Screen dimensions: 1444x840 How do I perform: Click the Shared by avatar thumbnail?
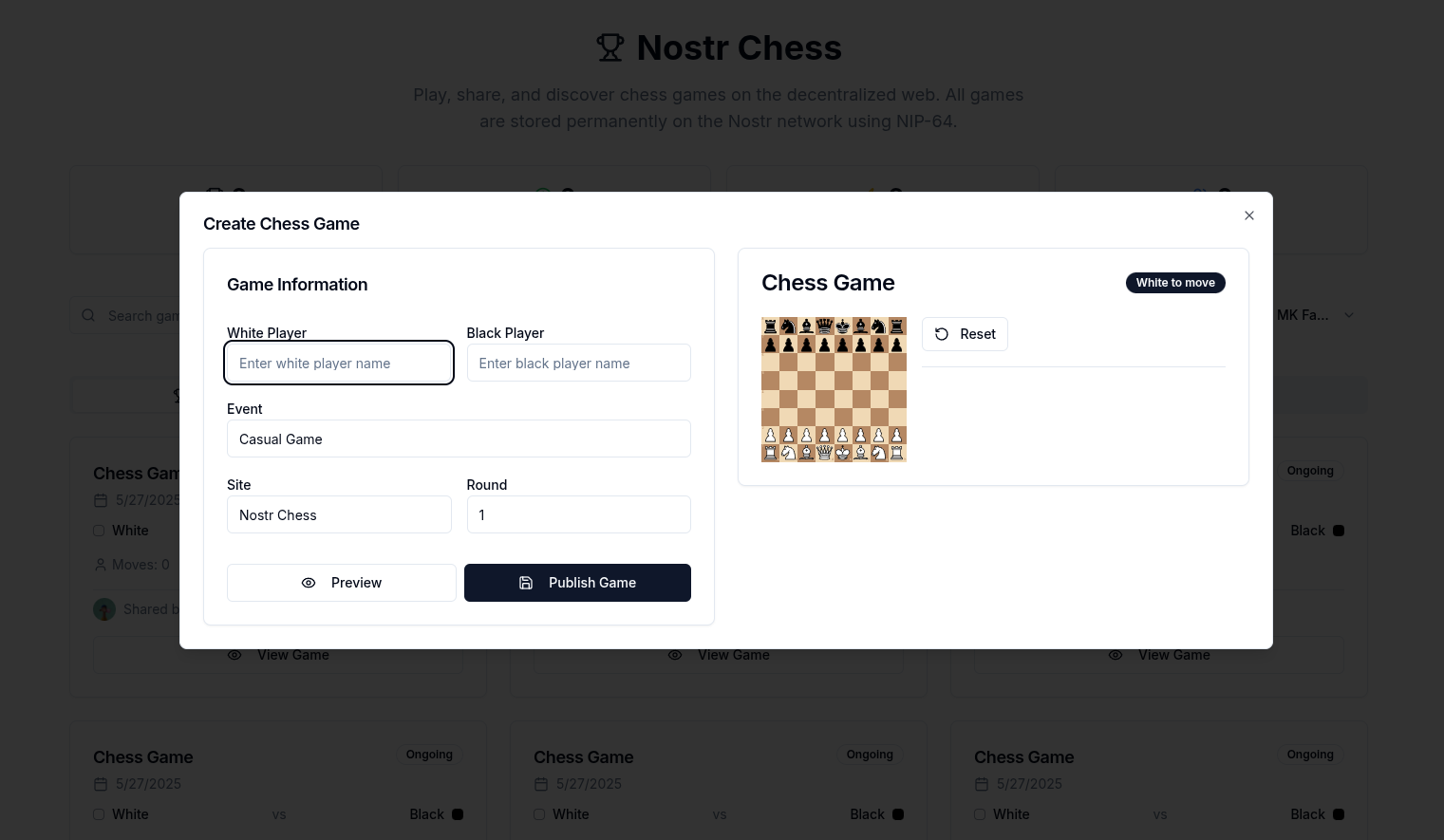tap(104, 609)
